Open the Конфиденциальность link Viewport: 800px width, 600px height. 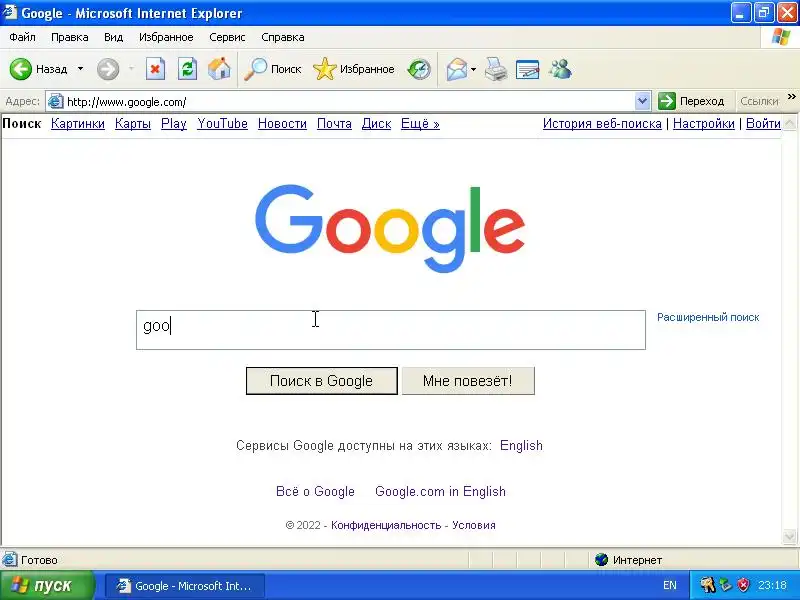point(386,525)
